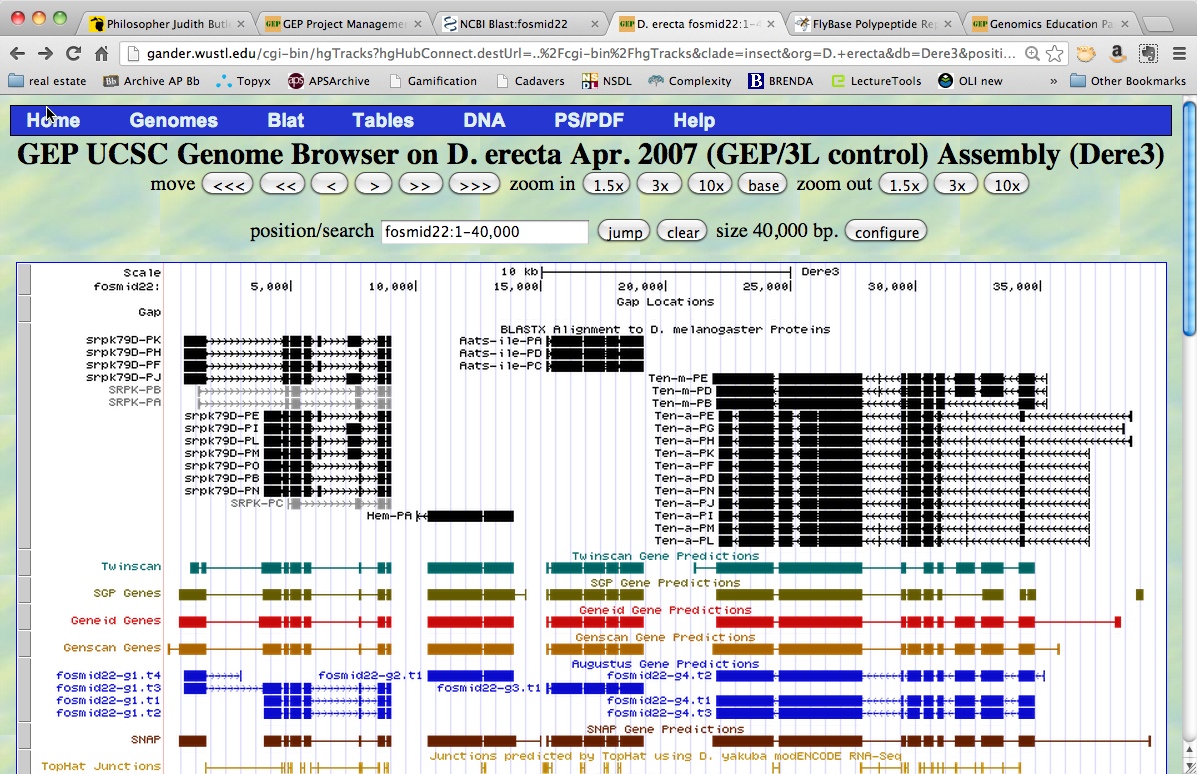Click the browser back arrow
The width and height of the screenshot is (1197, 774).
[x=18, y=54]
